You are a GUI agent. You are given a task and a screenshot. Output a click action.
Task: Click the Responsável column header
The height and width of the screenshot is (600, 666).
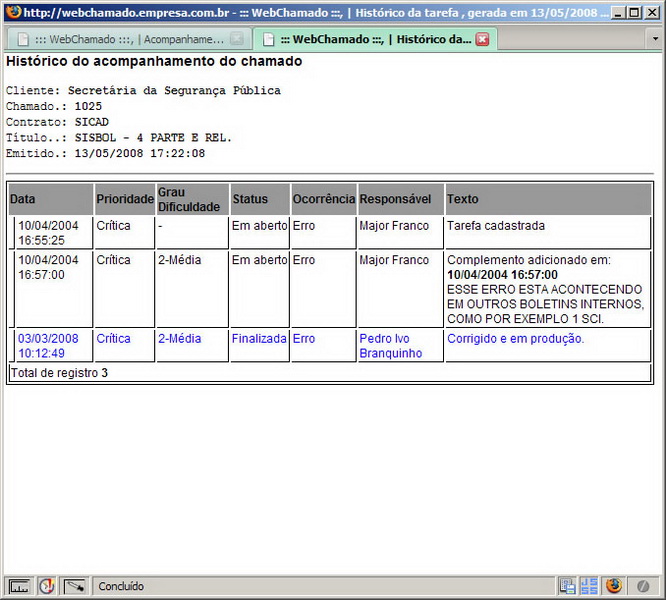coord(395,199)
